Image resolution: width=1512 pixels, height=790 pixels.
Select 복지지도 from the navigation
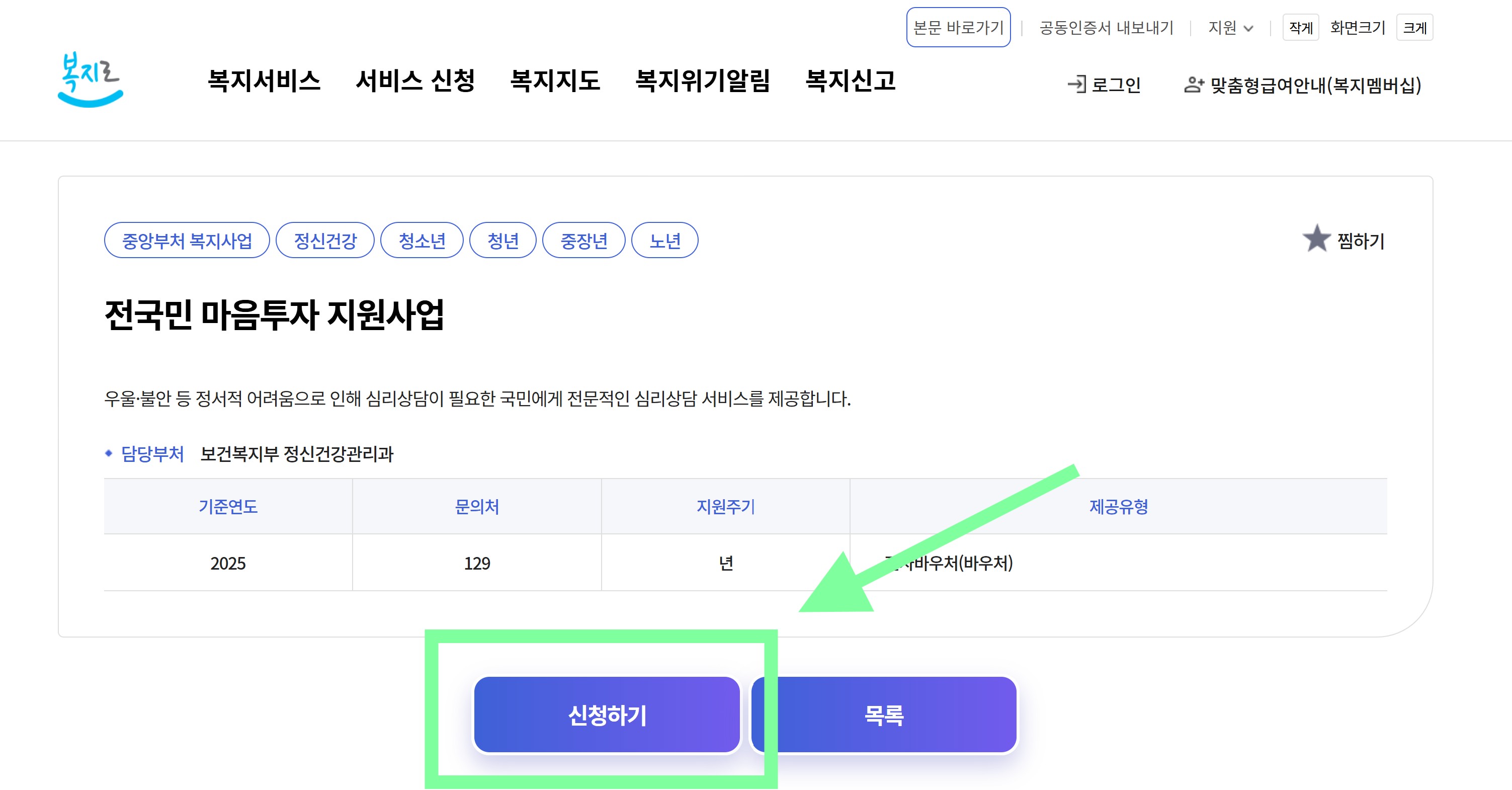click(x=555, y=82)
